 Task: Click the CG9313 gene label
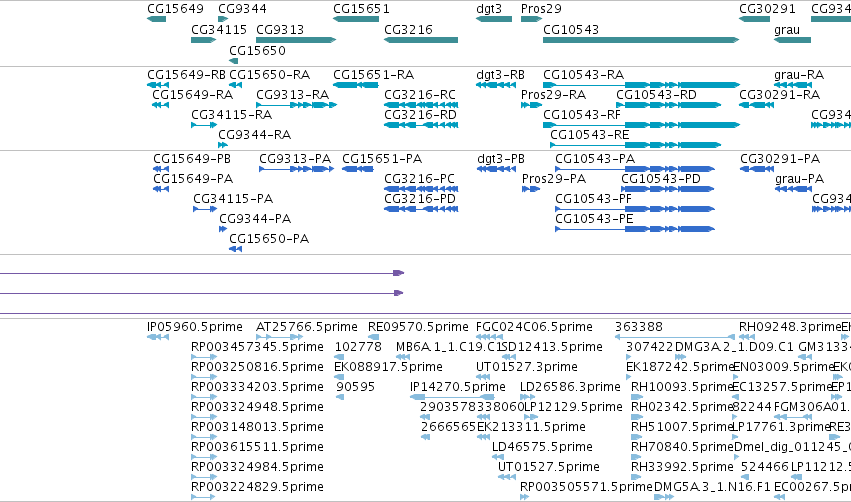280,30
